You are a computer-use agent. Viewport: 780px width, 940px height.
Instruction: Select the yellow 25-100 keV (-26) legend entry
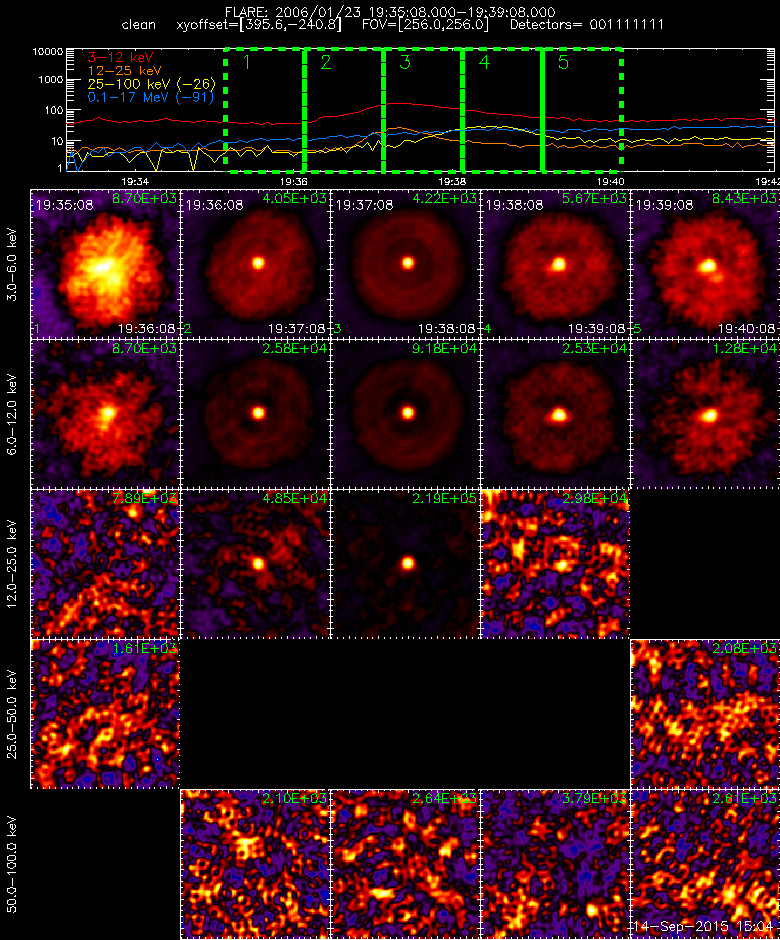pos(151,84)
